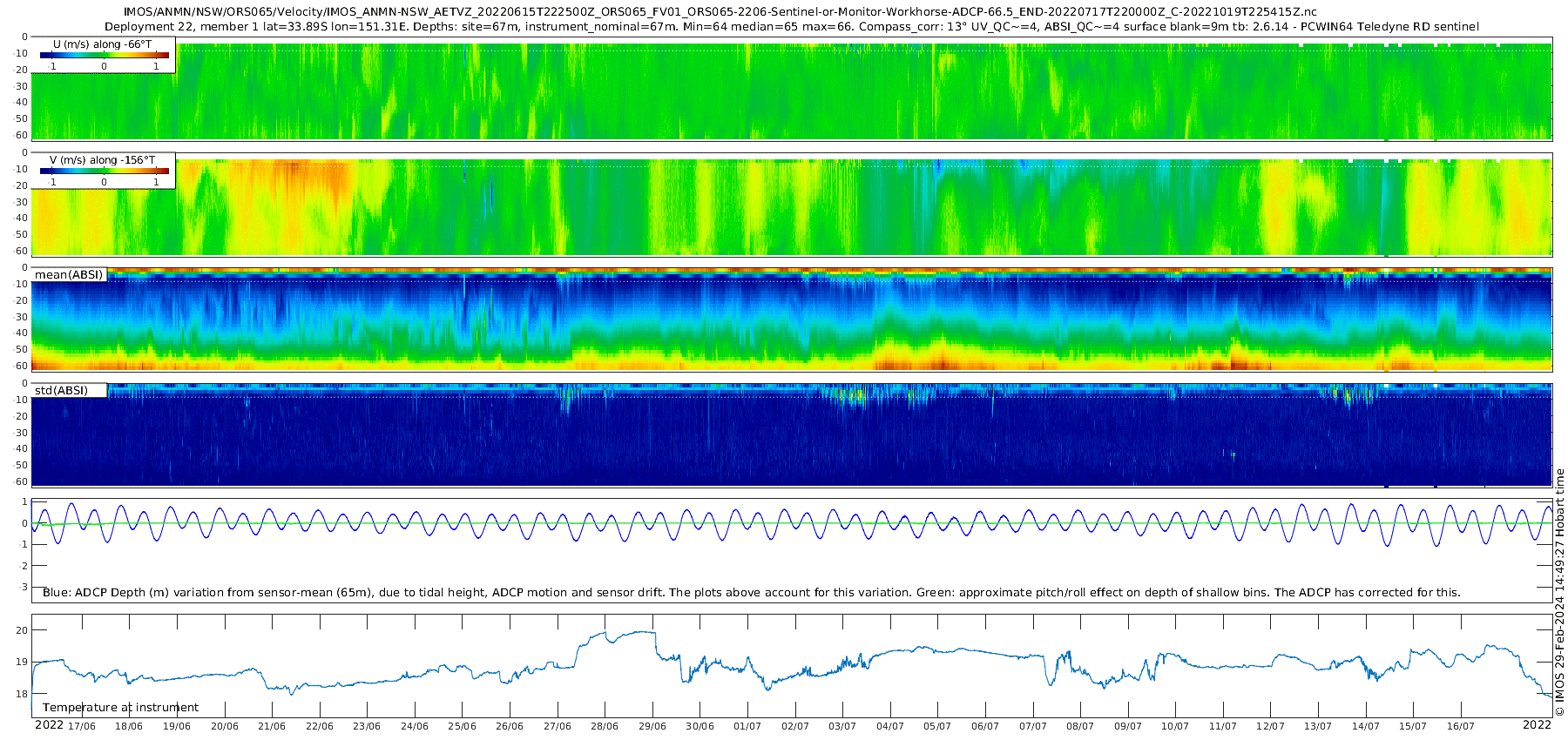Click the '12/07' date tick label

point(1270,726)
